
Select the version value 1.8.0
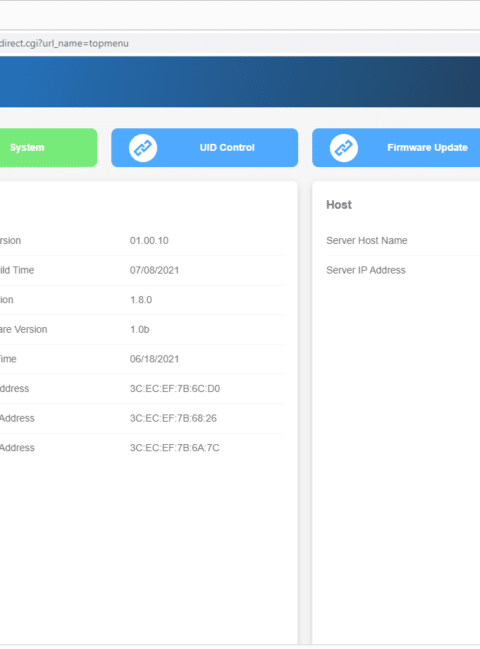(x=141, y=300)
